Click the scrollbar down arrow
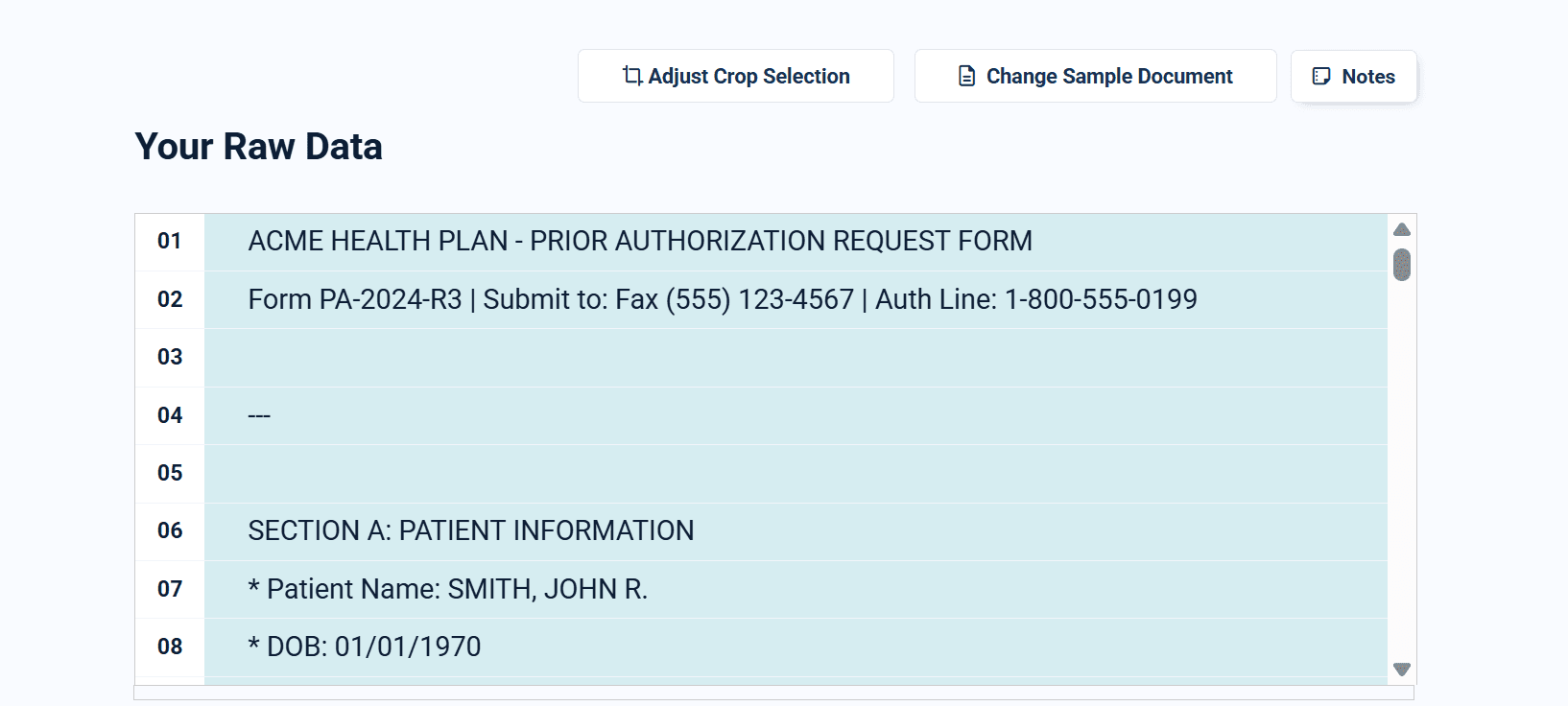This screenshot has width=1568, height=706. click(1402, 669)
